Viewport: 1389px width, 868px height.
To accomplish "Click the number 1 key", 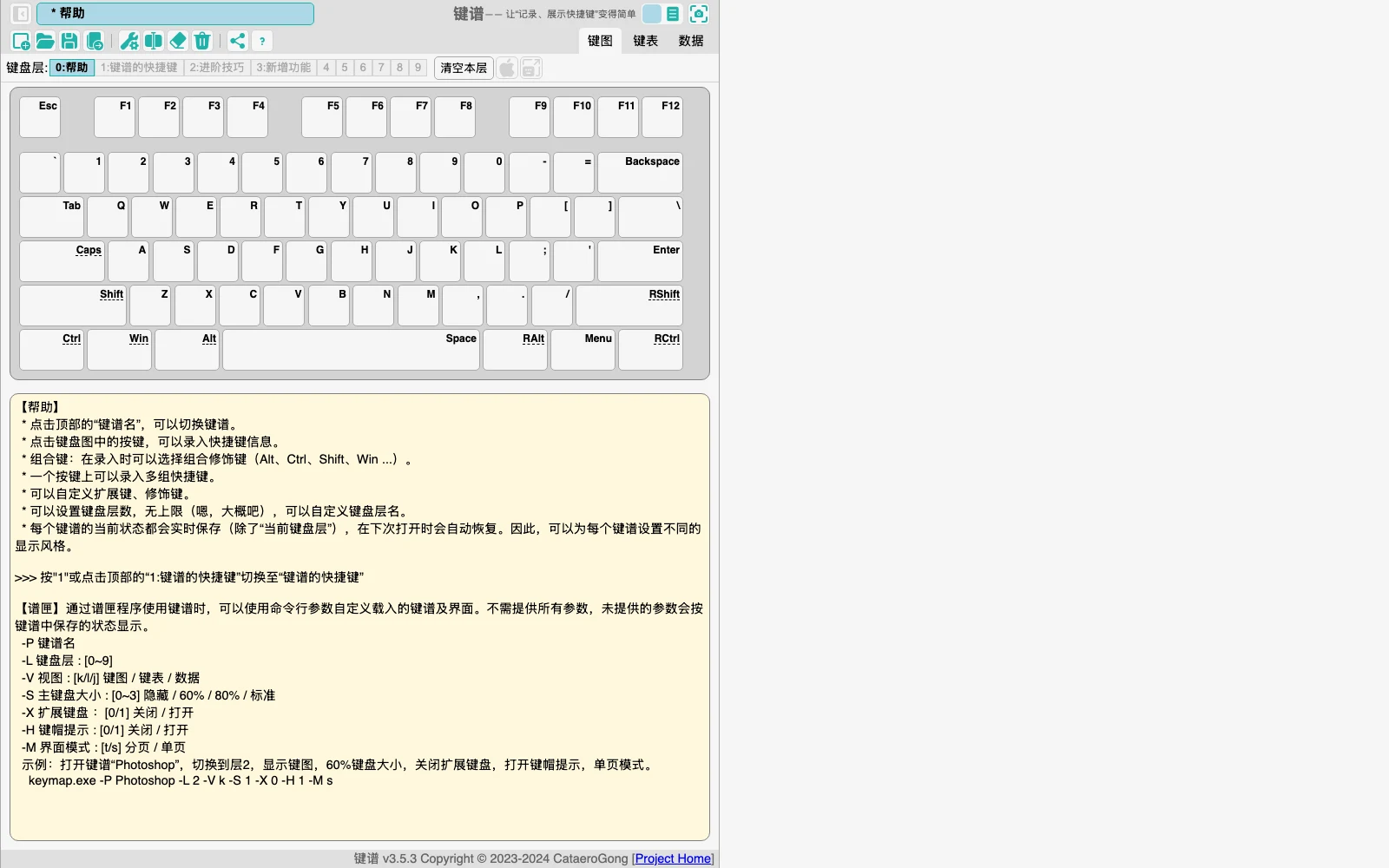I will (84, 173).
